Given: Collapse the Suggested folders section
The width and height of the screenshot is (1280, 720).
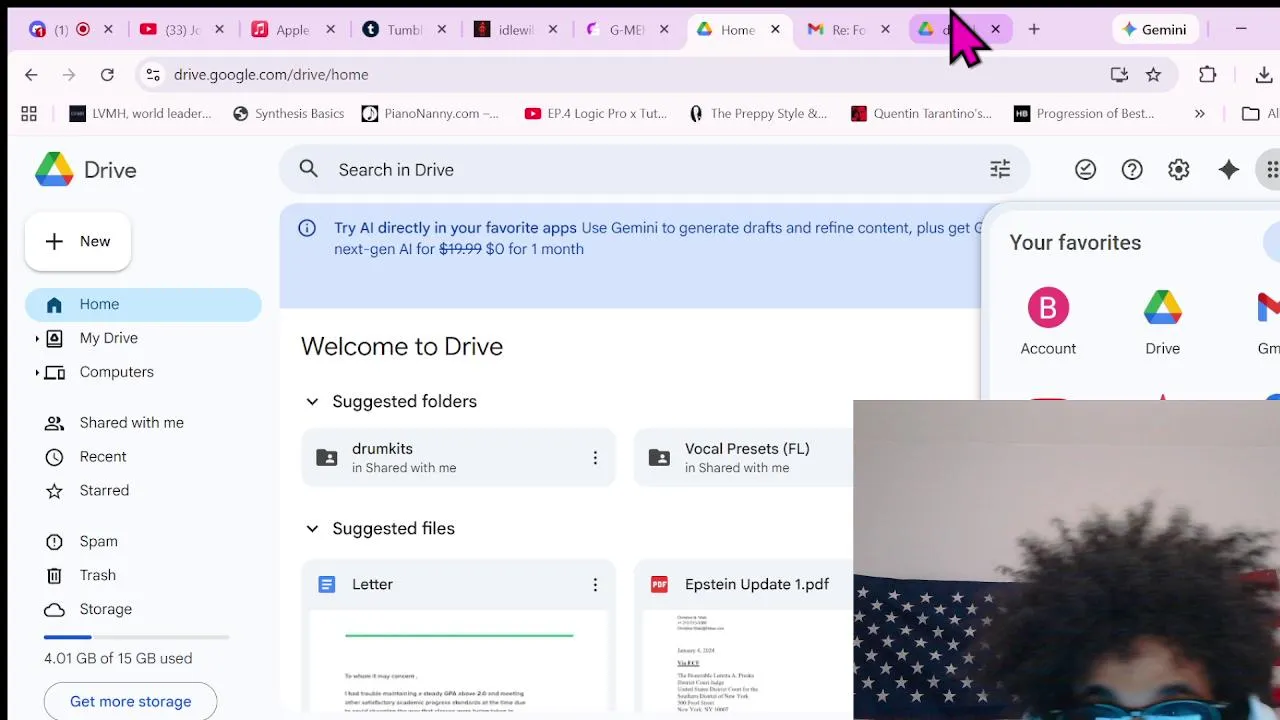Looking at the screenshot, I should (x=312, y=402).
